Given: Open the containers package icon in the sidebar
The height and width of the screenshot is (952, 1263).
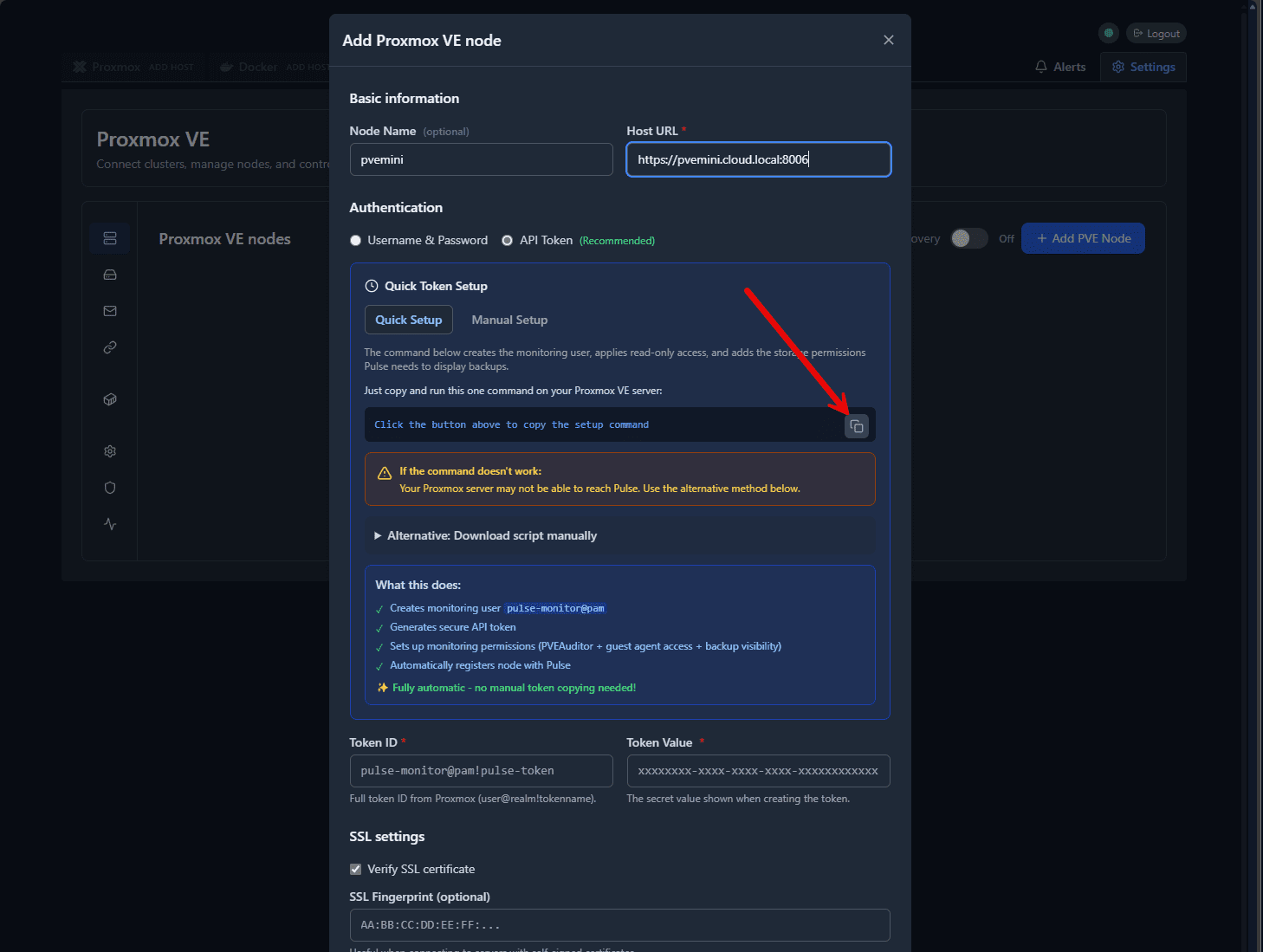Looking at the screenshot, I should pos(109,398).
